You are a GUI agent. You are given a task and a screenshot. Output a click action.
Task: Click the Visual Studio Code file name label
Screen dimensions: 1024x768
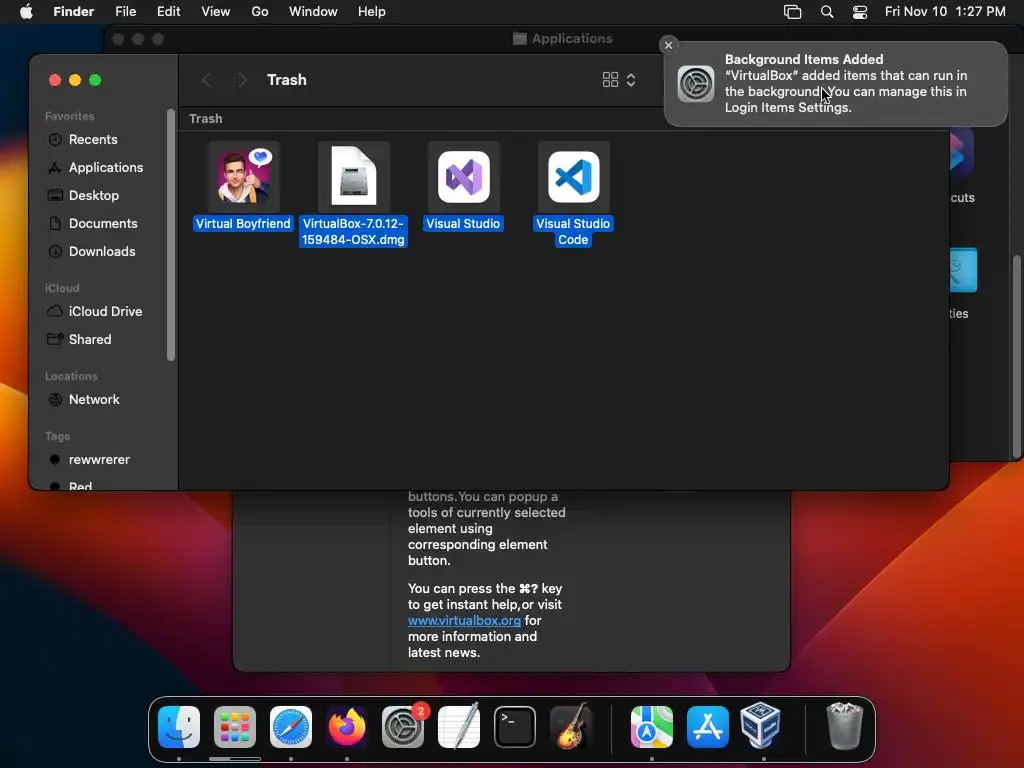pos(573,231)
